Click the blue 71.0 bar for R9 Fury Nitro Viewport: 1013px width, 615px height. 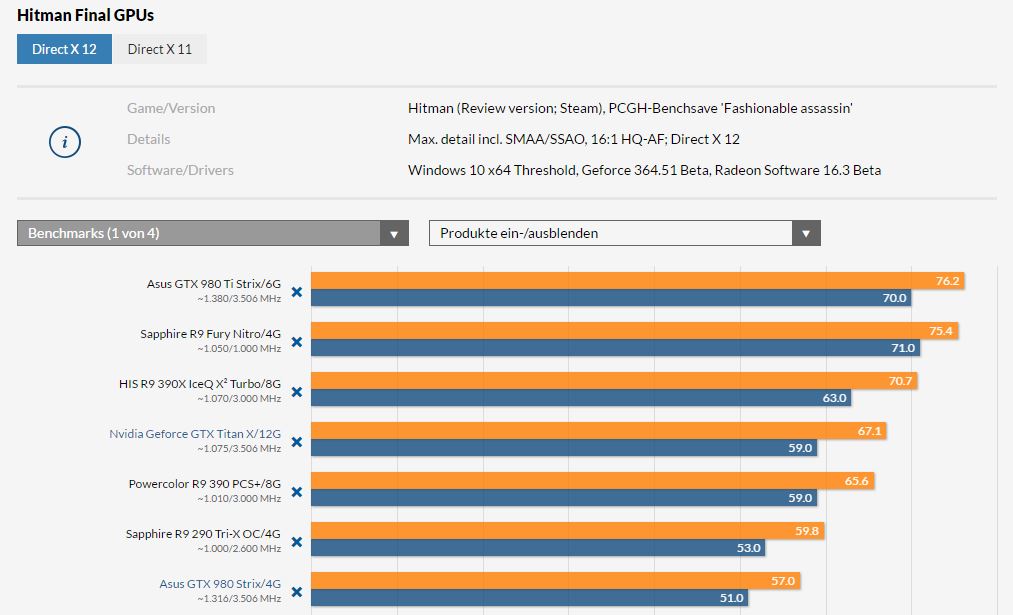[x=616, y=348]
